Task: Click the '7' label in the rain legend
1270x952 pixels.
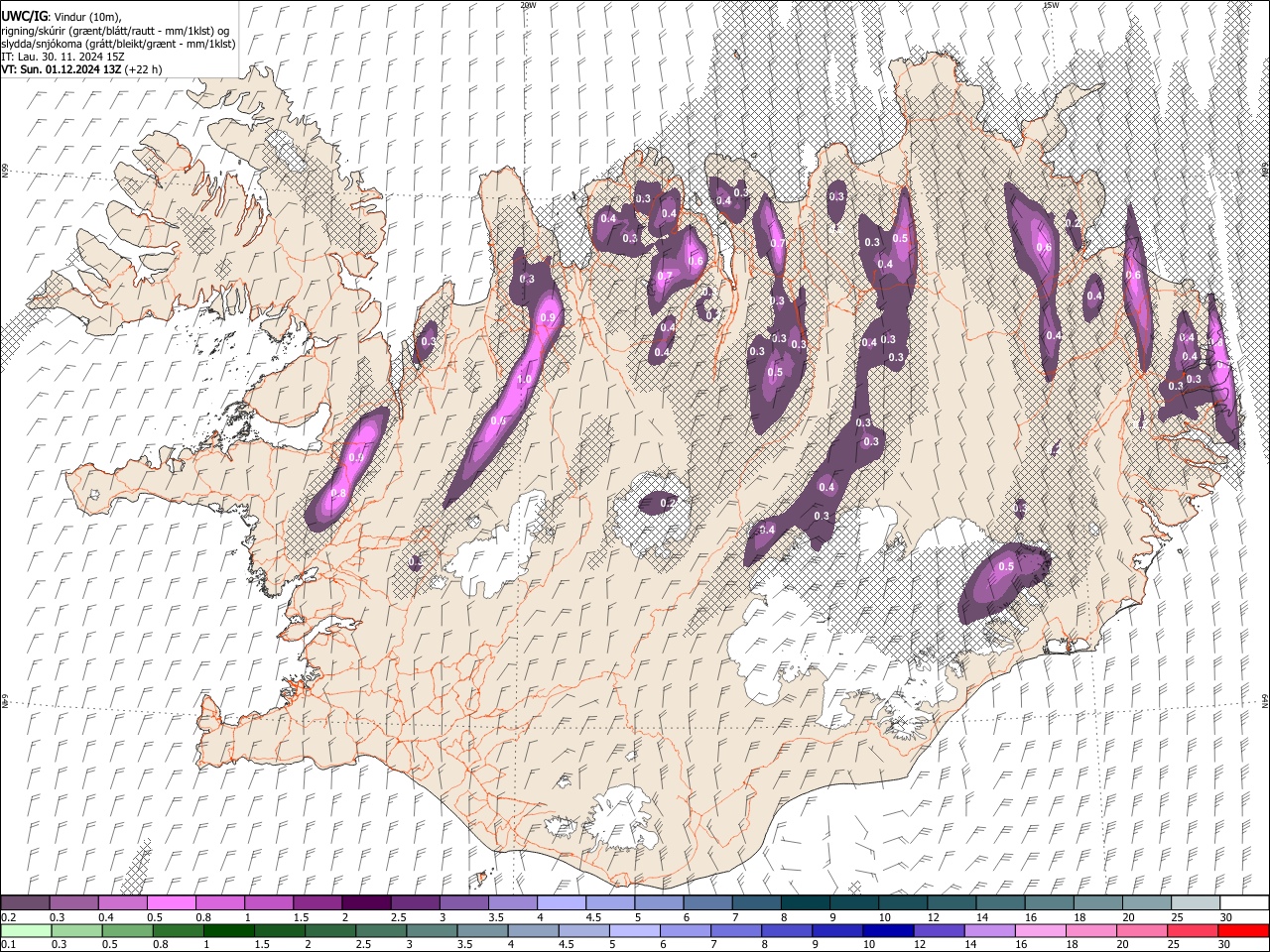Action: 714,945
